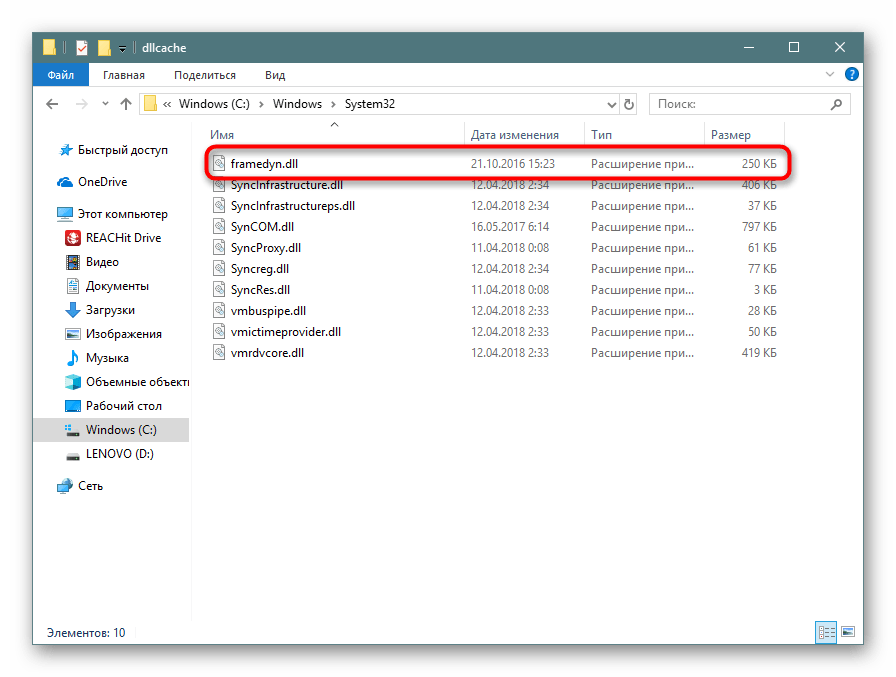Click the Properties icon in the title bar

pyautogui.click(x=82, y=48)
